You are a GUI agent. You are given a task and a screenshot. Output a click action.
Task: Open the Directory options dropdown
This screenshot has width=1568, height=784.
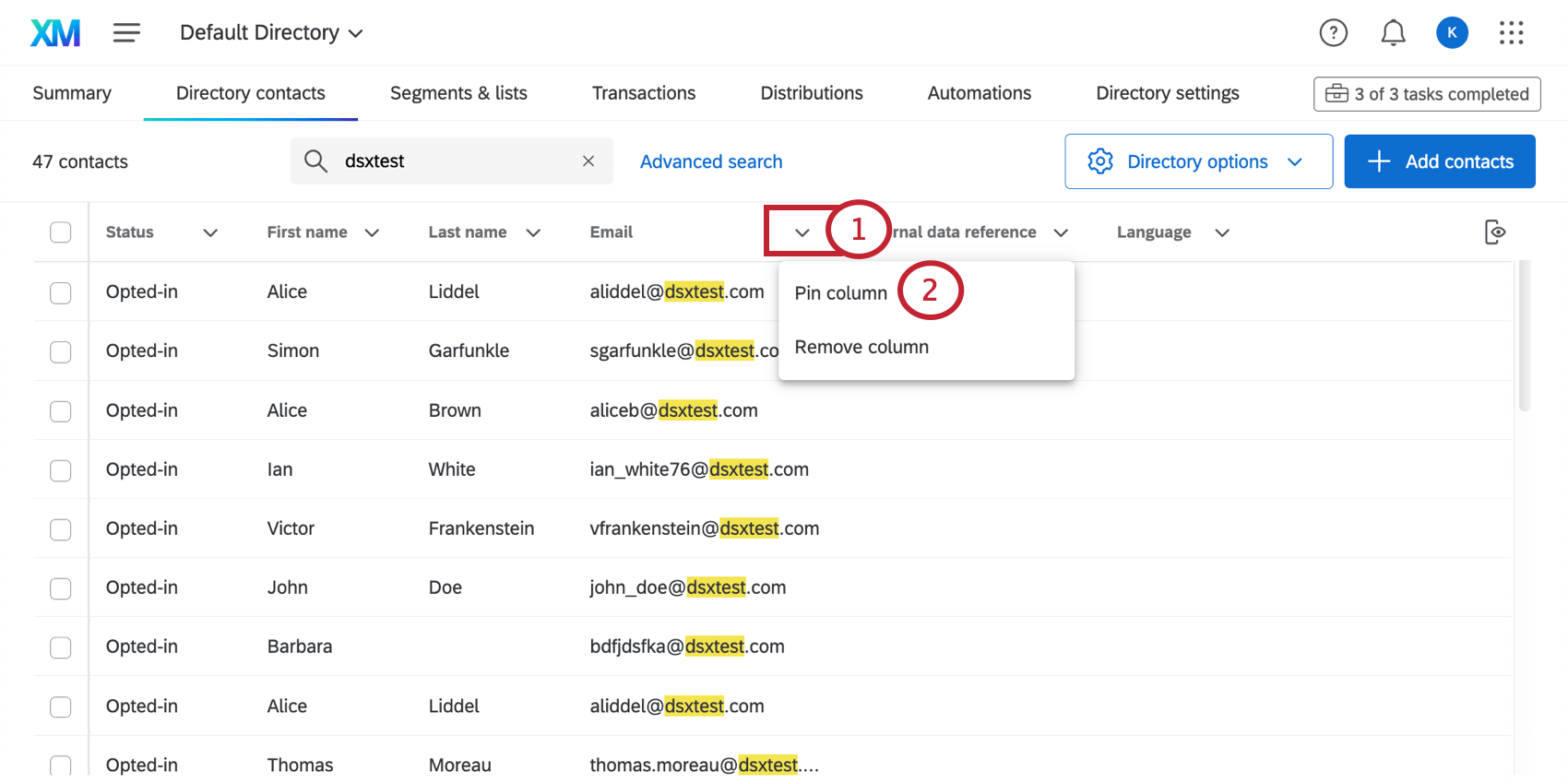coord(1198,161)
